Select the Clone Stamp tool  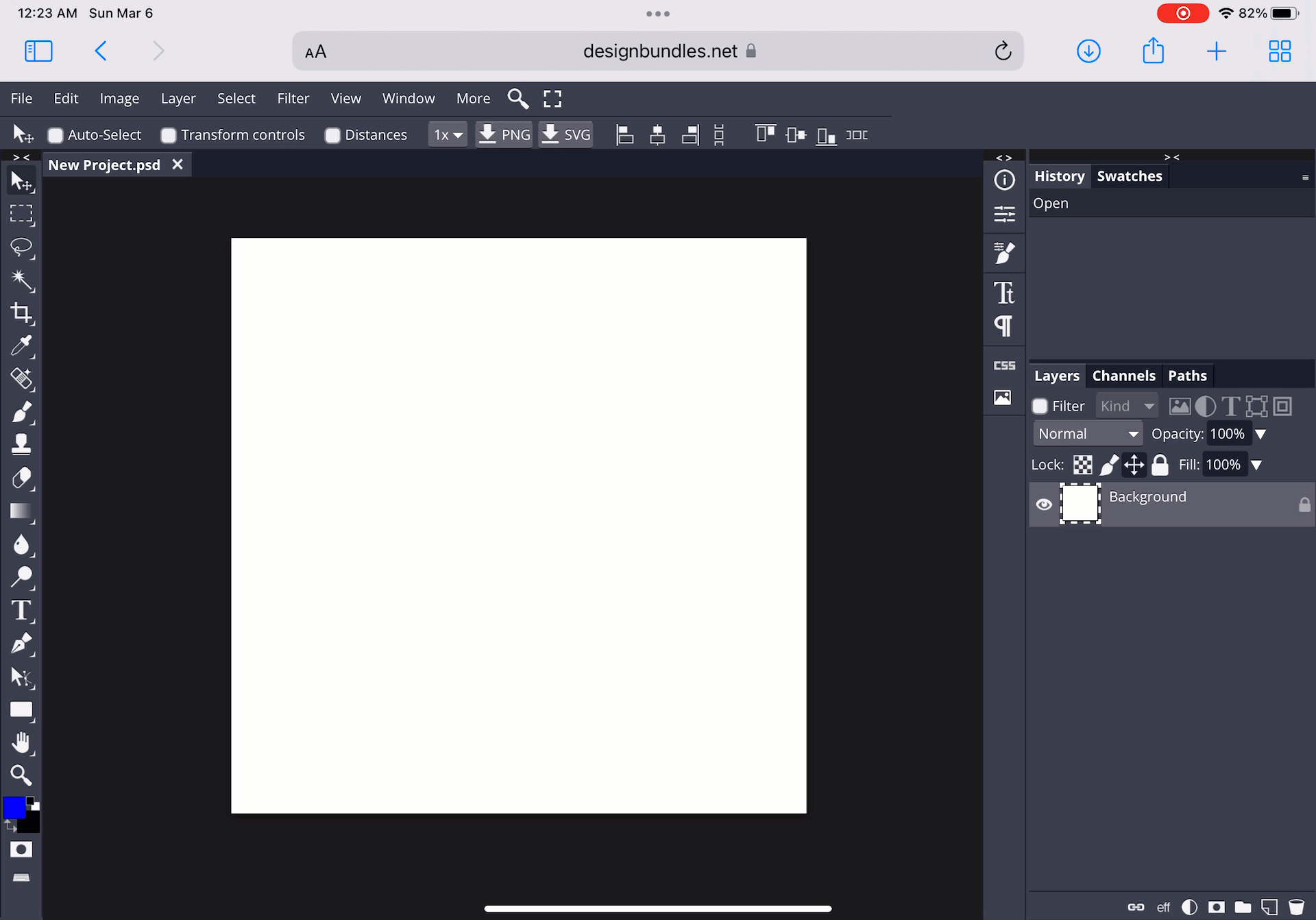[21, 444]
